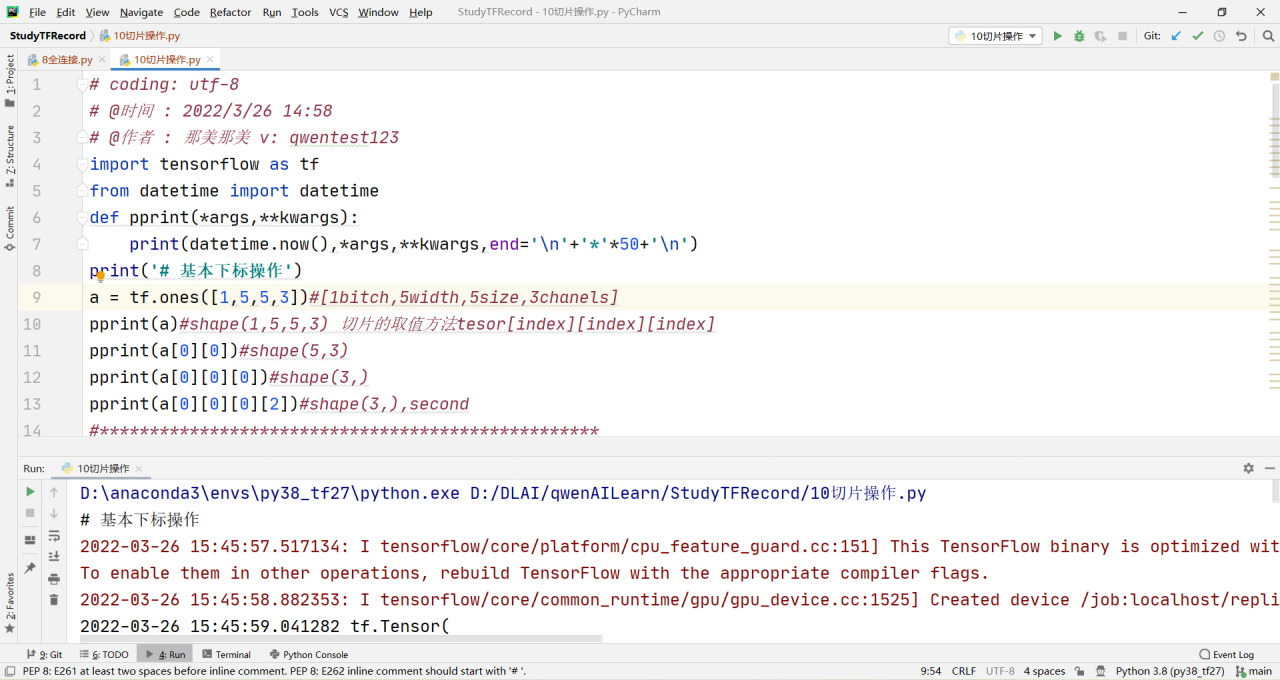This screenshot has width=1280, height=680.
Task: Toggle the pin tab icon in the Run panel
Action: coord(30,568)
